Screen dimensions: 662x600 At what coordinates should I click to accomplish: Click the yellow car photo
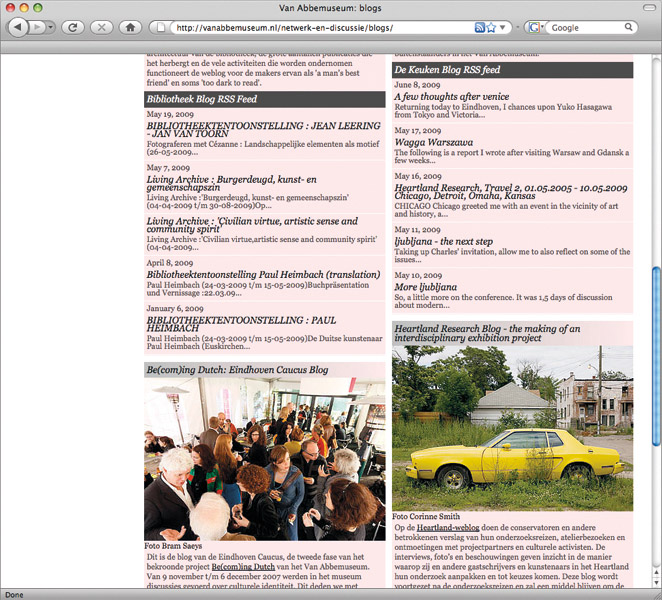point(513,428)
